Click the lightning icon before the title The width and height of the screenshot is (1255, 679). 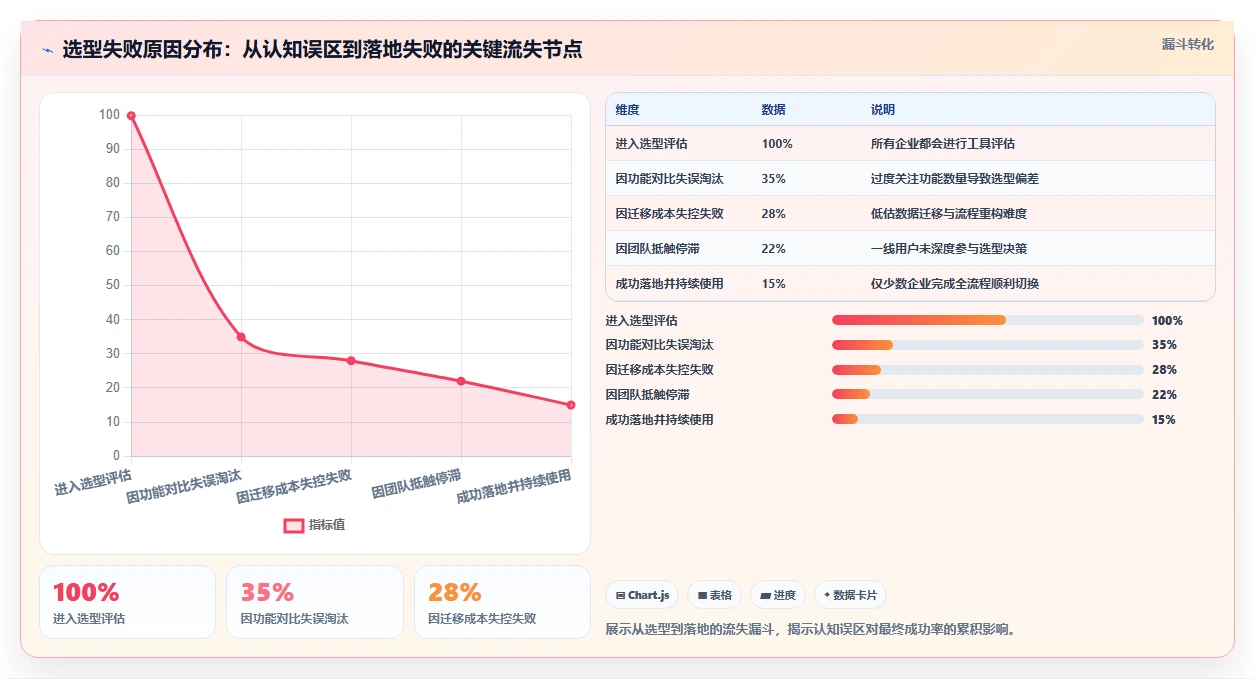coord(47,50)
